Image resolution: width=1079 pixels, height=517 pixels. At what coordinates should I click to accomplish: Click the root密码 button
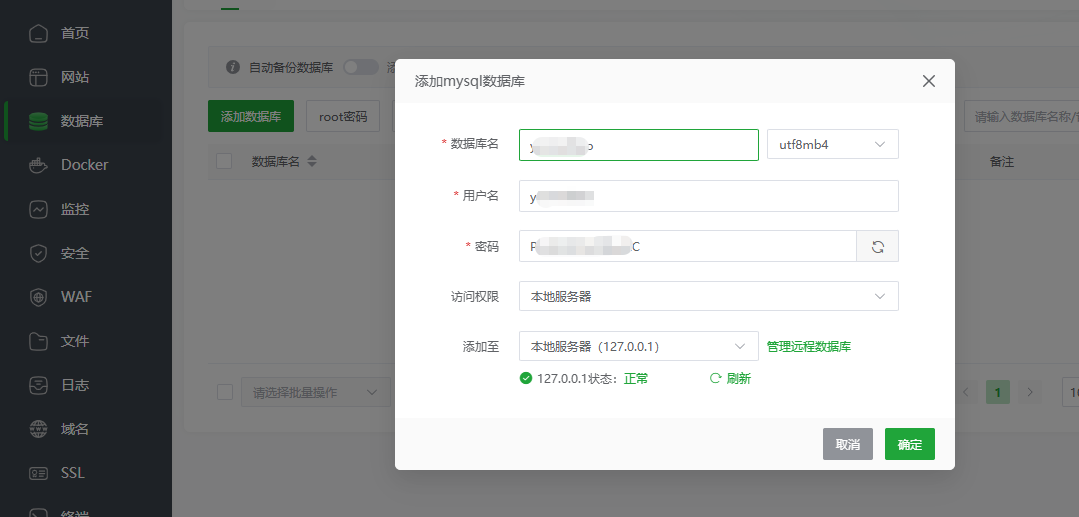point(343,116)
